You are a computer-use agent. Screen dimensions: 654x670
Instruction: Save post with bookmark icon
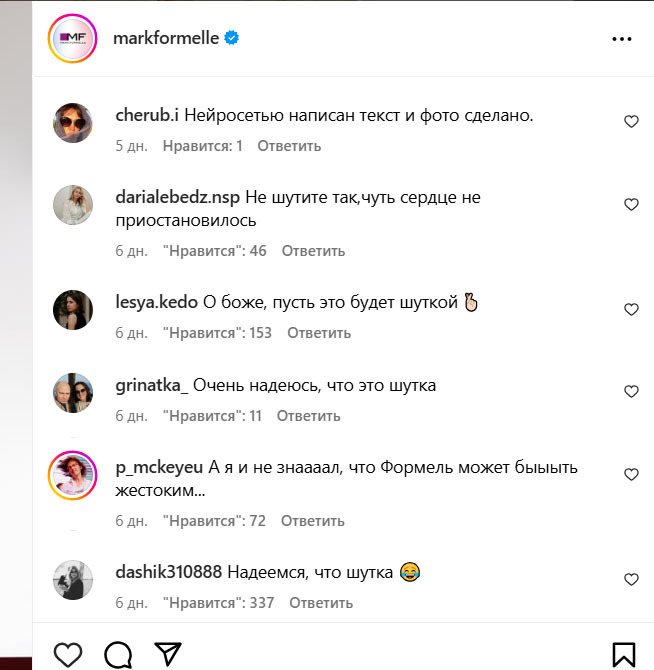pyautogui.click(x=623, y=654)
